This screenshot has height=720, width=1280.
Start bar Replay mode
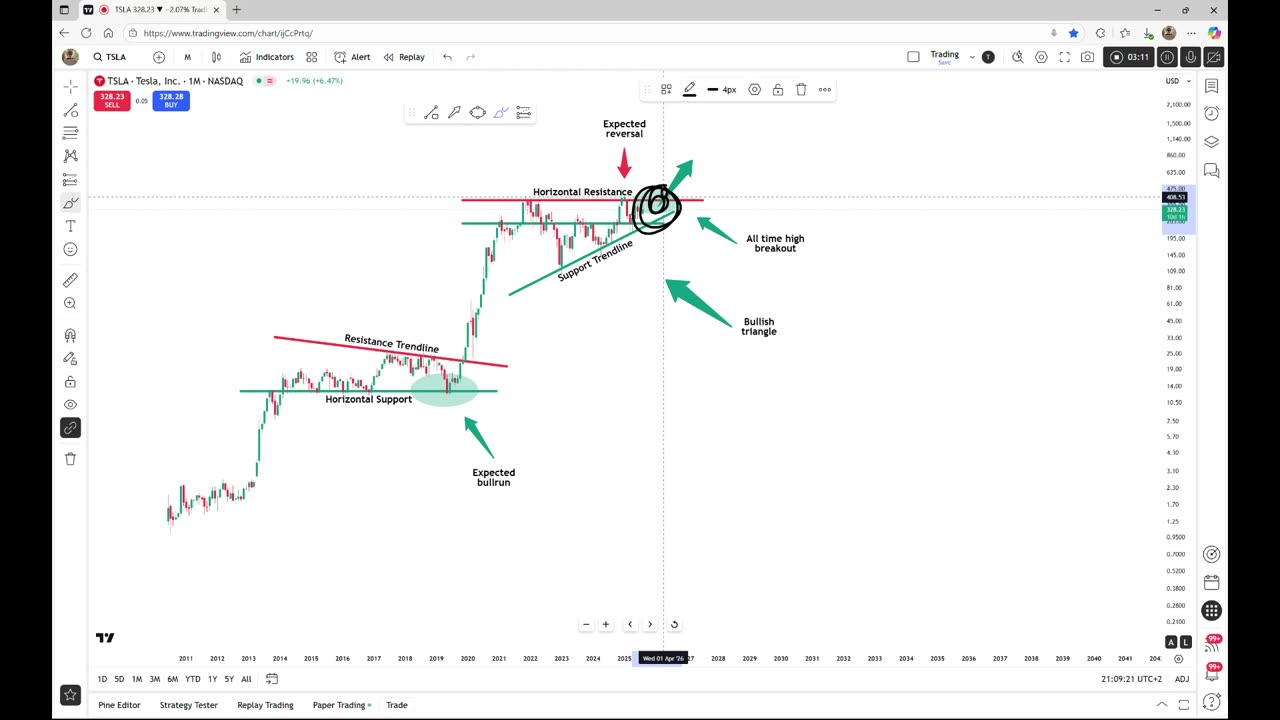pyautogui.click(x=404, y=57)
